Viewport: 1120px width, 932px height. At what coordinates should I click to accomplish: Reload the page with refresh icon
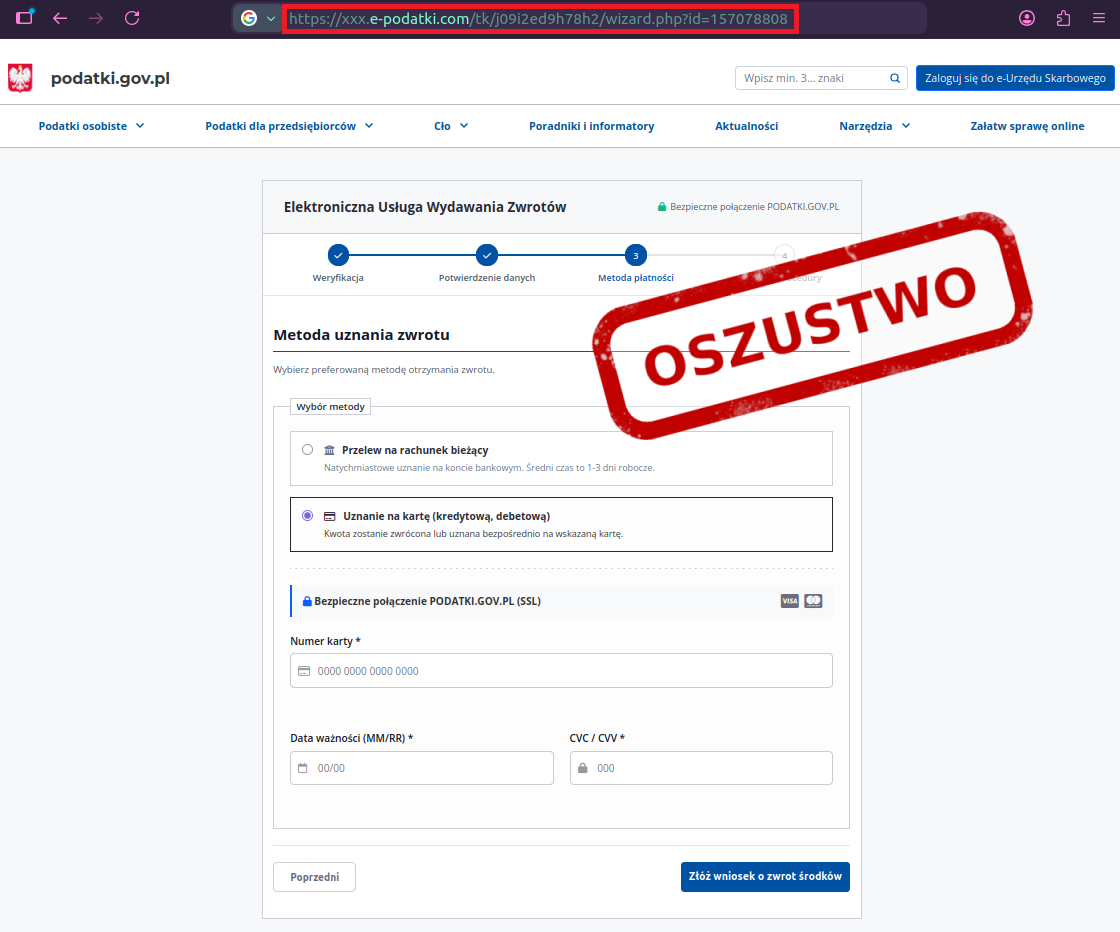click(132, 18)
